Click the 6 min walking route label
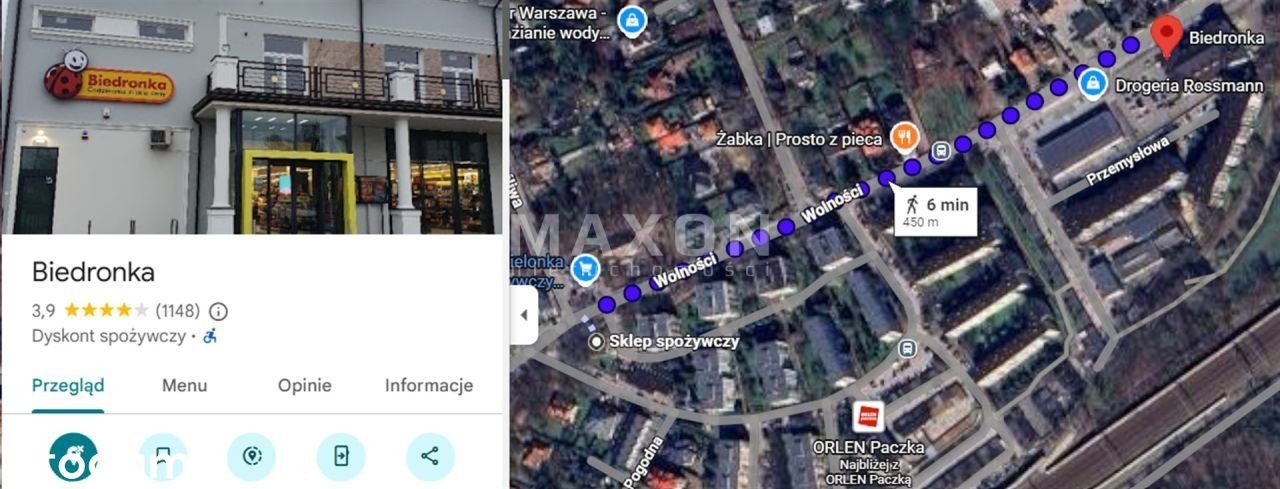1280x489 pixels. point(936,211)
